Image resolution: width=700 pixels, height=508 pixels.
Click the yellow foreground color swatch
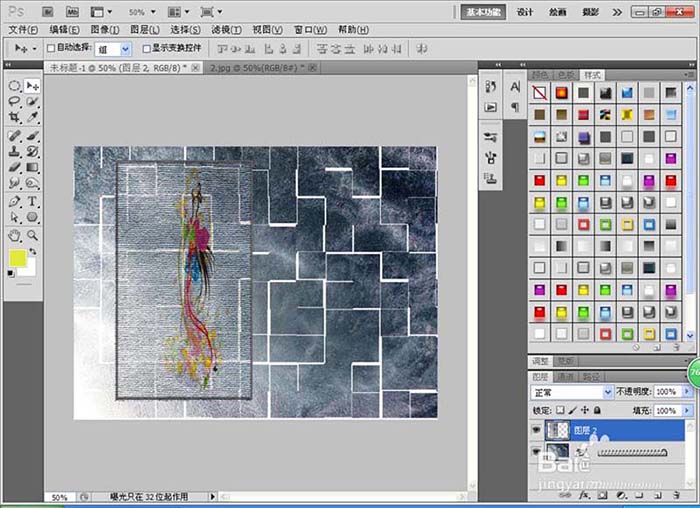click(17, 258)
